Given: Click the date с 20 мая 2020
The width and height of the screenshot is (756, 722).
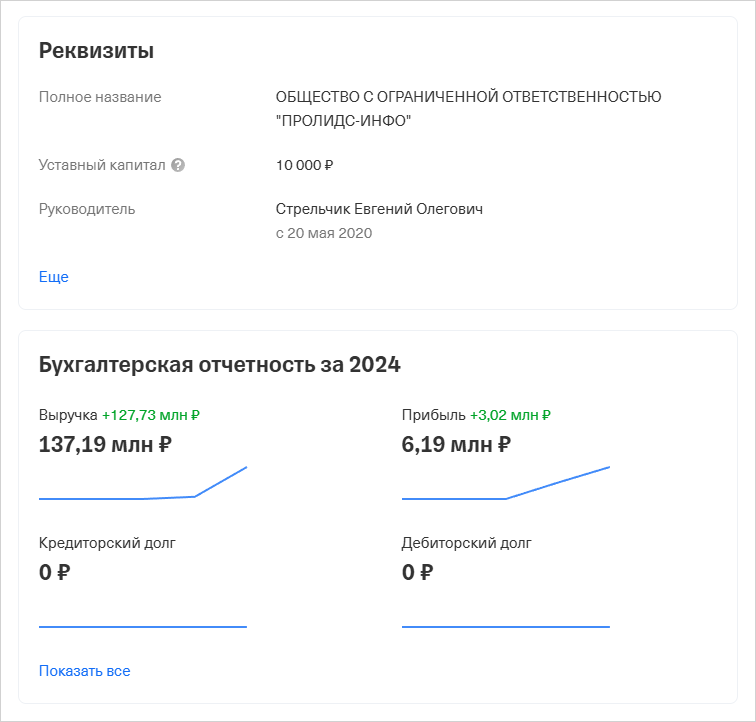Looking at the screenshot, I should point(323,233).
